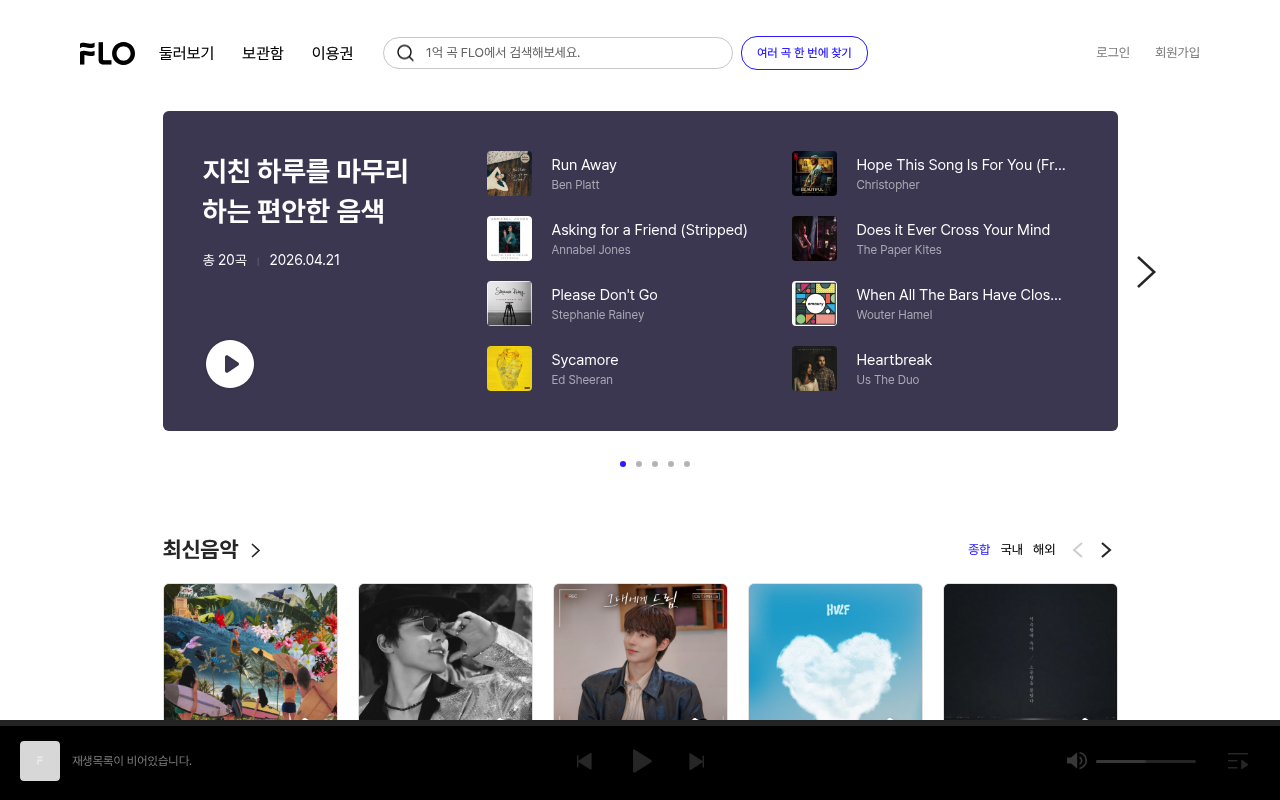Click the search magnifier icon
Viewport: 1280px width, 800px height.
pyautogui.click(x=405, y=53)
